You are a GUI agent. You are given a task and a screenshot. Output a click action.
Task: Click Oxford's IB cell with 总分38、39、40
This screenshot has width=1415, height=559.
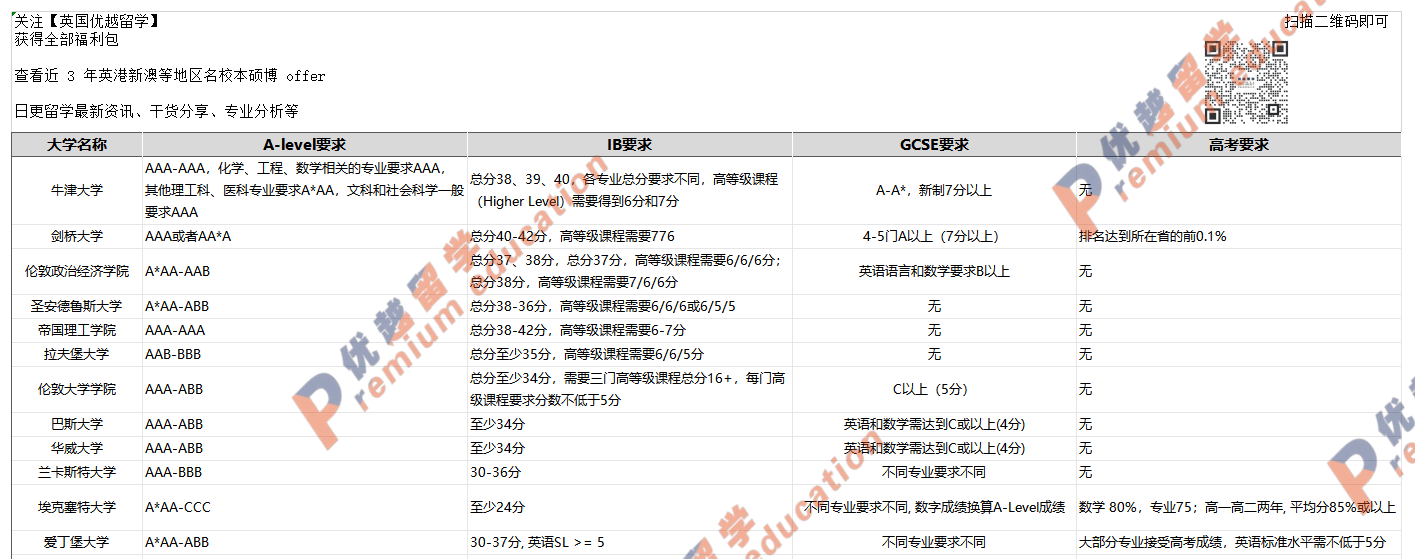pyautogui.click(x=630, y=190)
